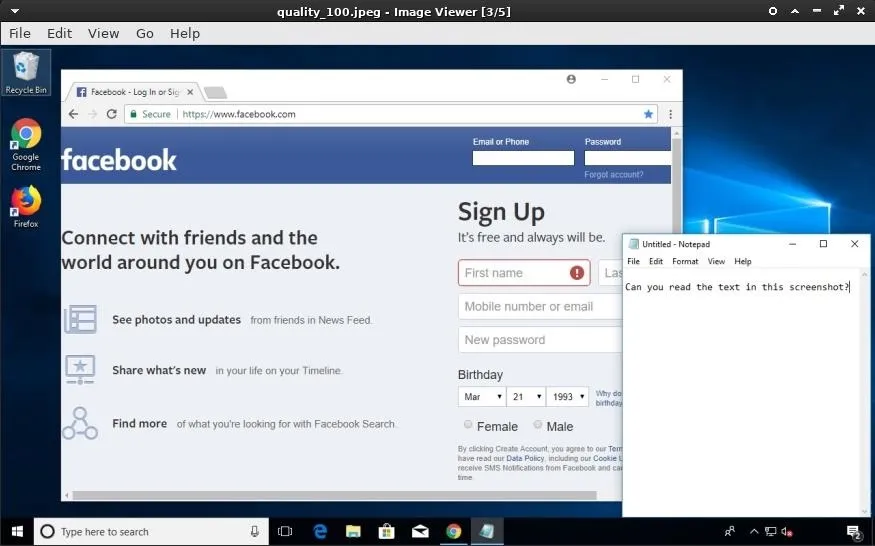
Task: Open Notepad Help menu
Action: click(743, 261)
